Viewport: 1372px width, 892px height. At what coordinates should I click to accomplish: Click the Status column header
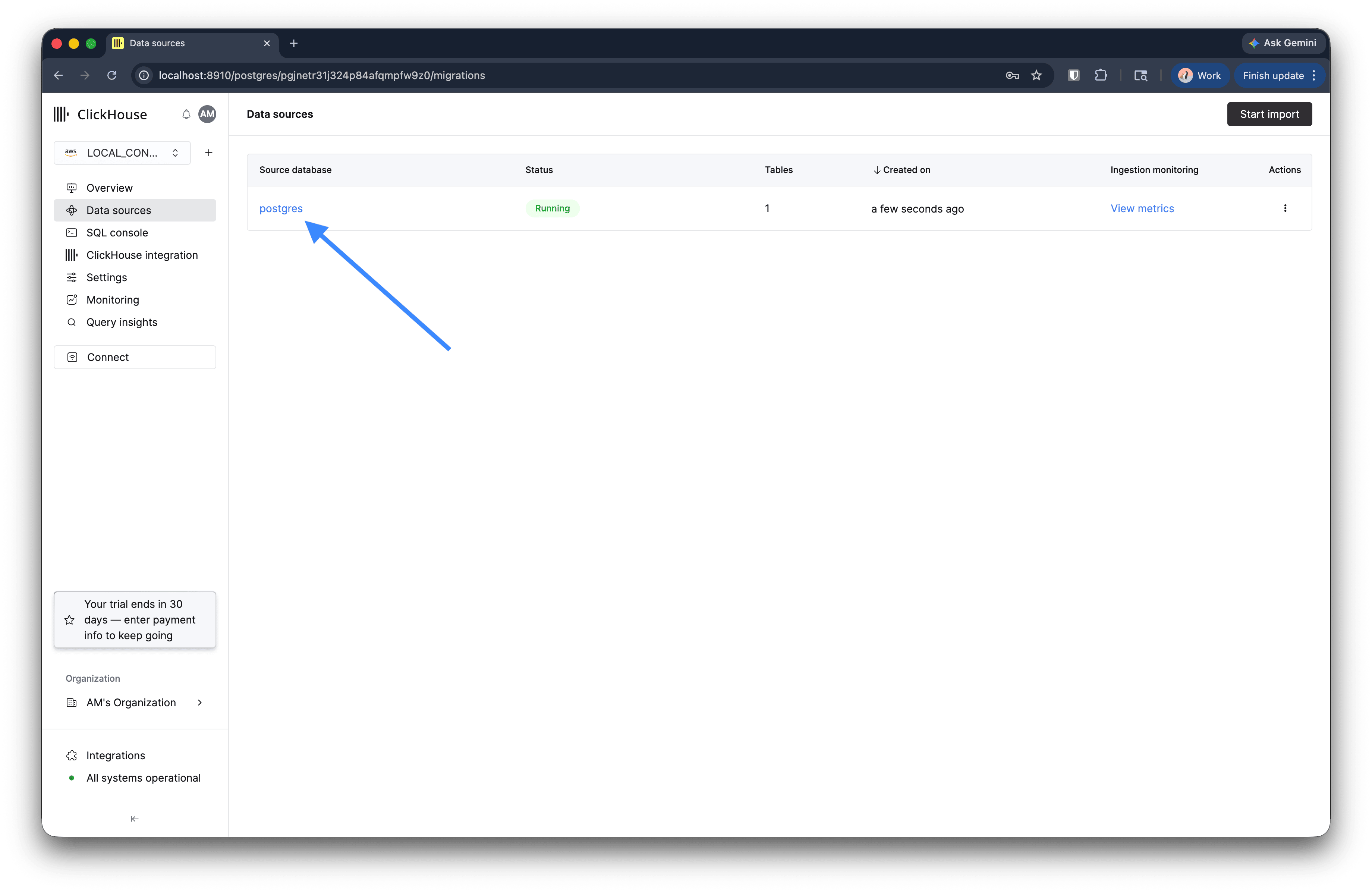[x=539, y=170]
